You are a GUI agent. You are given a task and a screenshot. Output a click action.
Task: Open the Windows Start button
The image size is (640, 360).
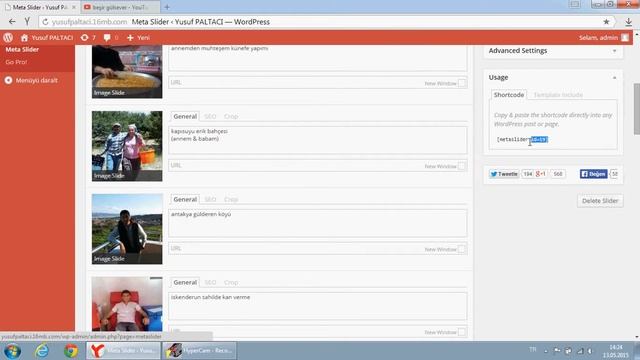click(x=12, y=351)
